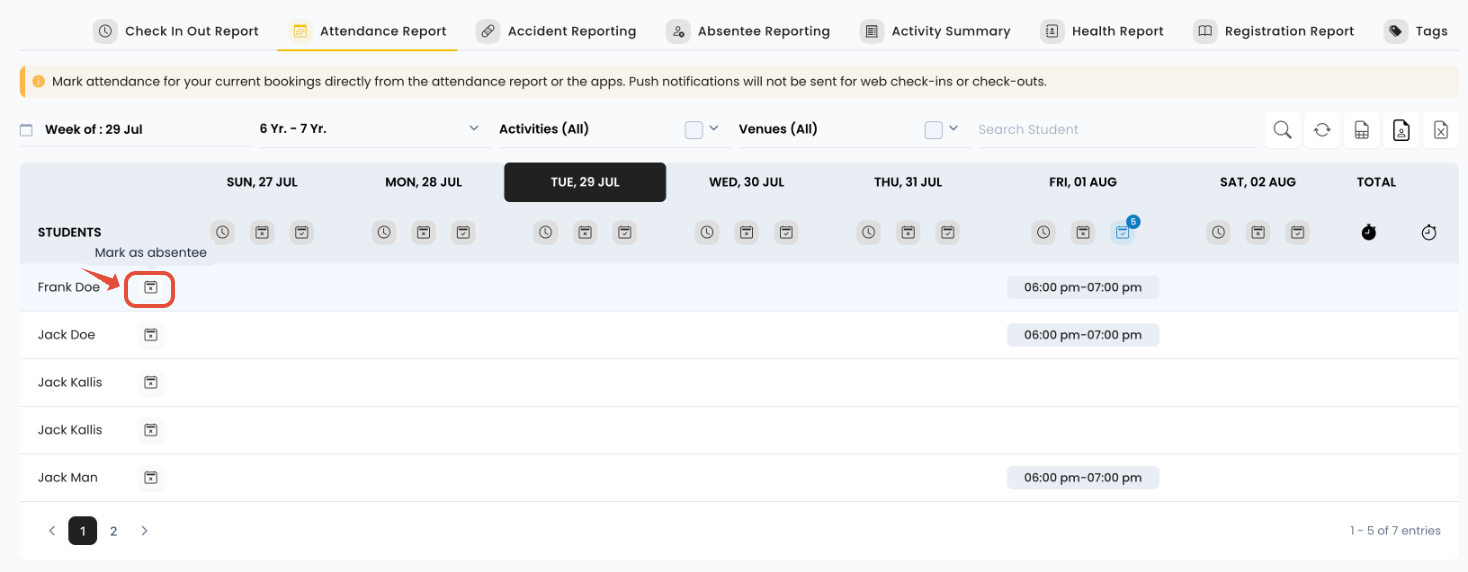The height and width of the screenshot is (572, 1468).
Task: Click the student name Frank Doe
Action: pos(69,287)
